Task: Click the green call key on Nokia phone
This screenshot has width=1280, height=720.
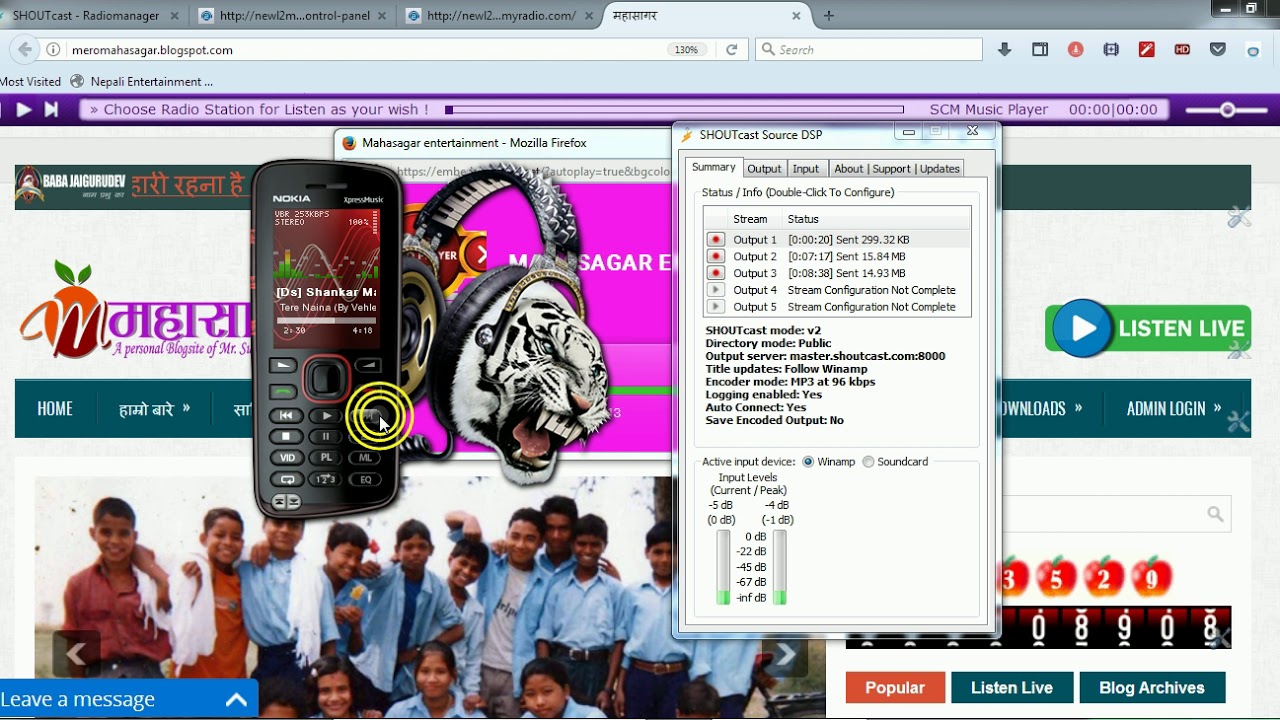Action: 284,391
